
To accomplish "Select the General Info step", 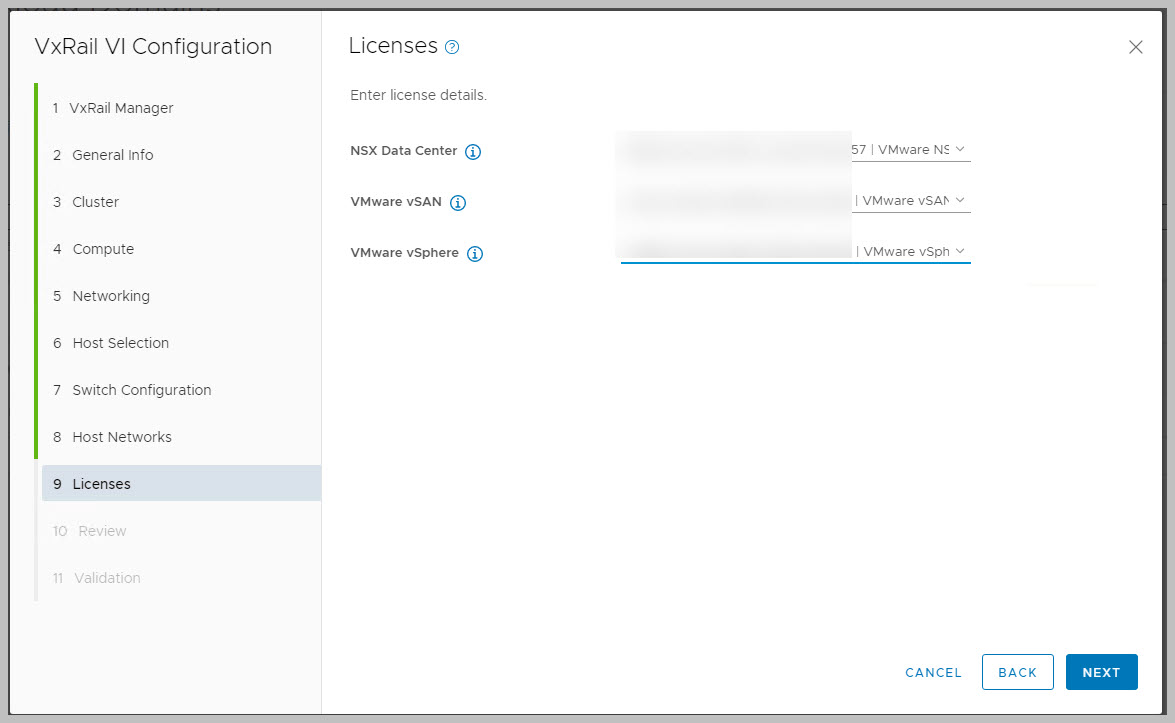I will pyautogui.click(x=112, y=155).
